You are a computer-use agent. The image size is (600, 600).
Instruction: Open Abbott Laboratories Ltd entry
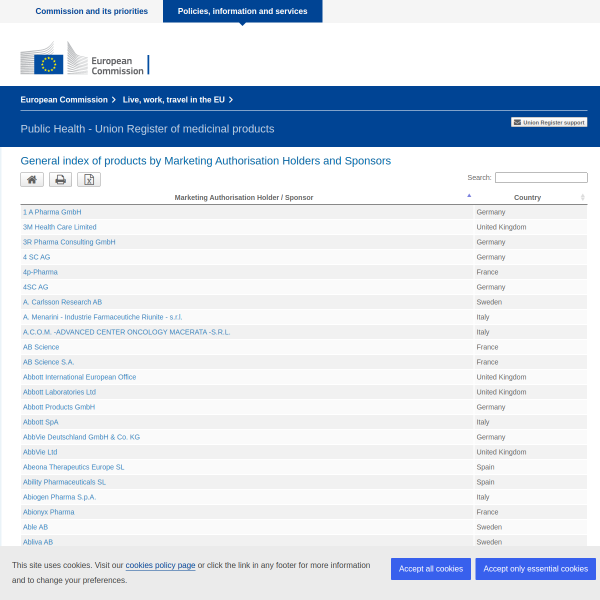59,392
